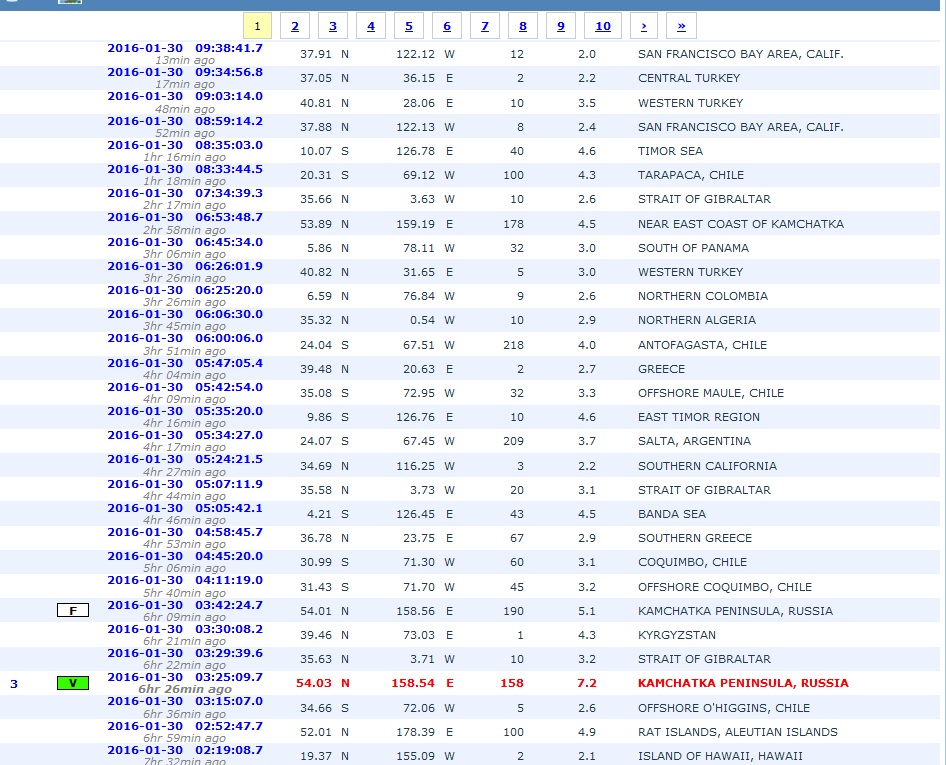Screen dimensions: 946x765
Task: Open the 08:59:14.2 San Francisco Bay event
Action: click(185, 121)
